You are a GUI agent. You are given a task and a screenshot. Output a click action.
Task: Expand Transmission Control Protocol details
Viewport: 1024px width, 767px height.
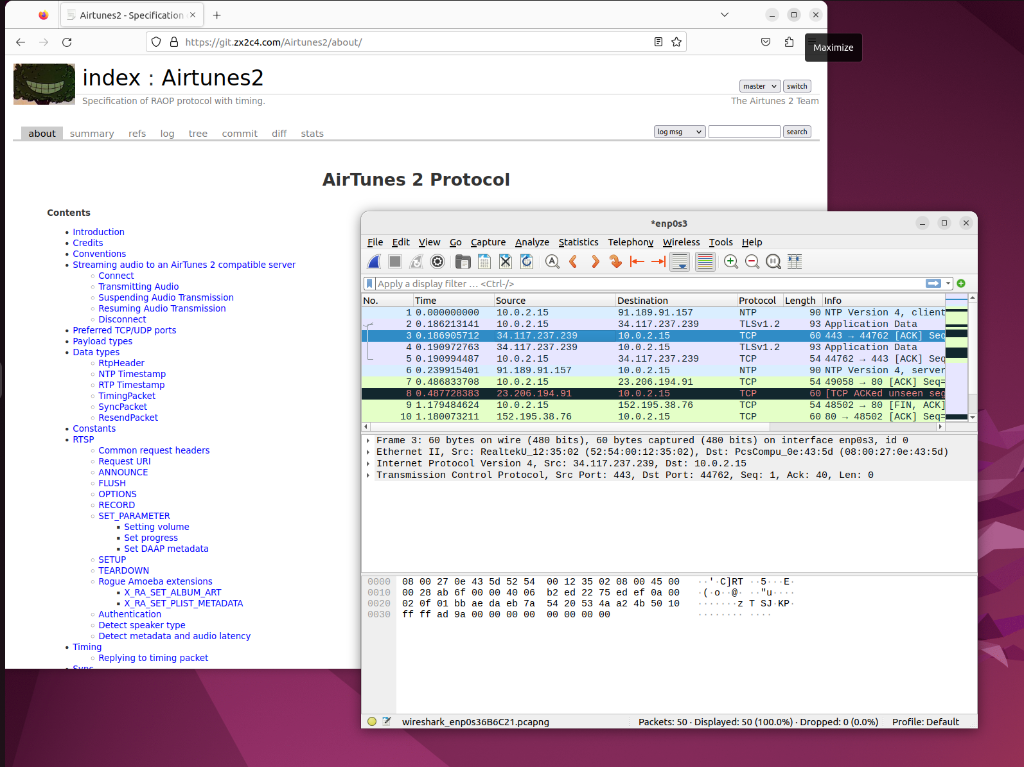(x=369, y=476)
